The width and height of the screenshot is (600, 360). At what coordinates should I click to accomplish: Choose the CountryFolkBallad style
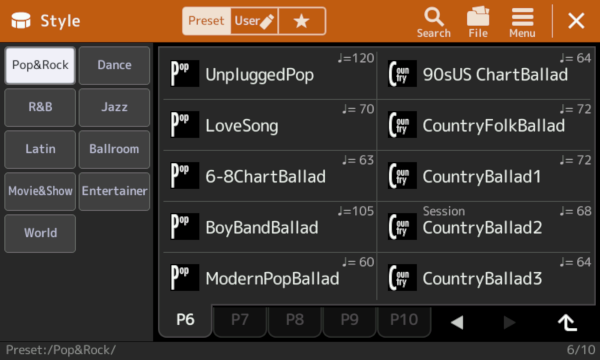485,125
